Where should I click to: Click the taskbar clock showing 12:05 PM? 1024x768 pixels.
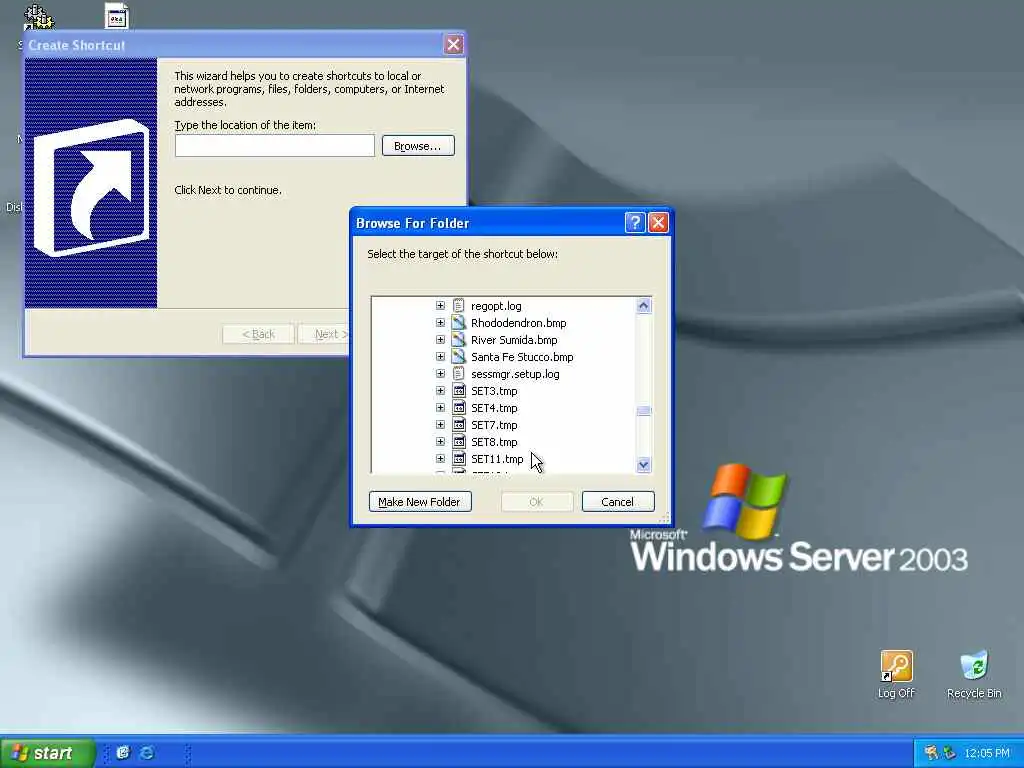pos(987,753)
